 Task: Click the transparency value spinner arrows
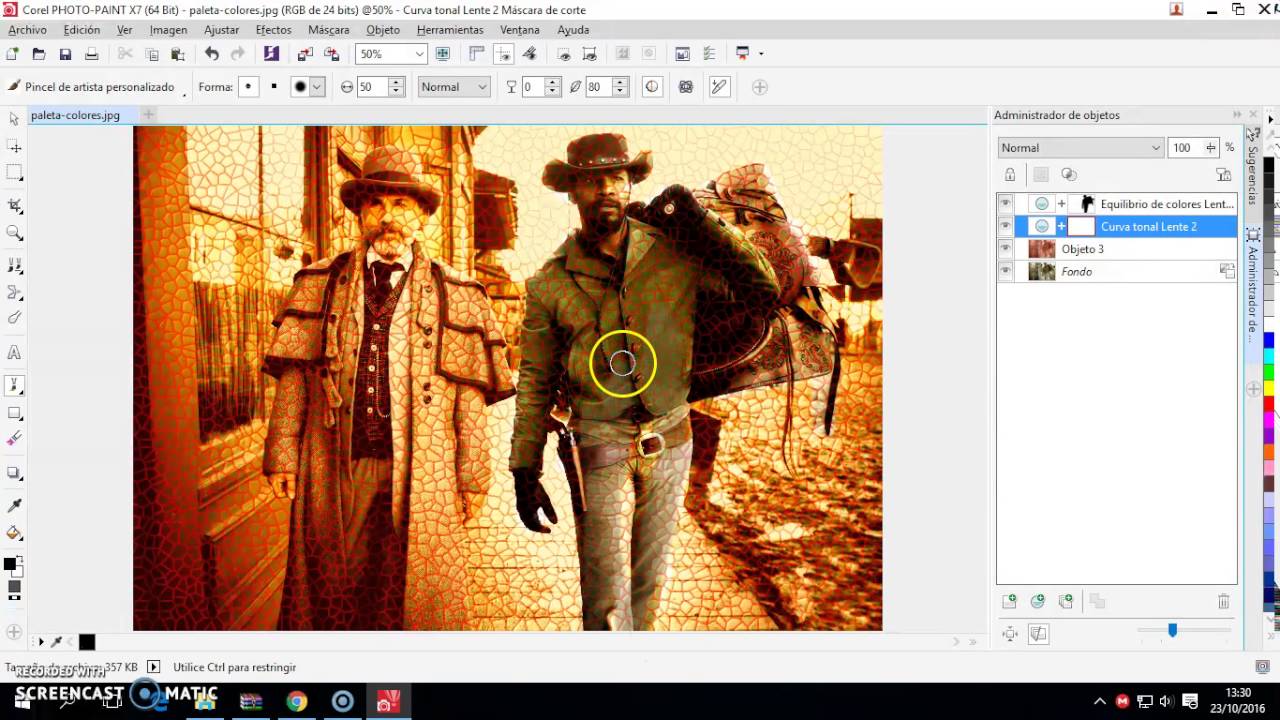pyautogui.click(x=552, y=87)
